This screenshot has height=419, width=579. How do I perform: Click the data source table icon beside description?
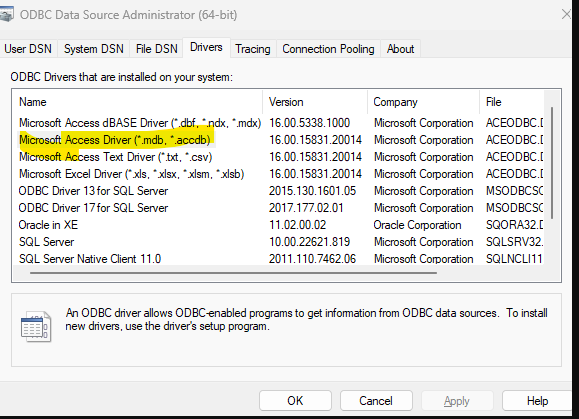click(36, 327)
